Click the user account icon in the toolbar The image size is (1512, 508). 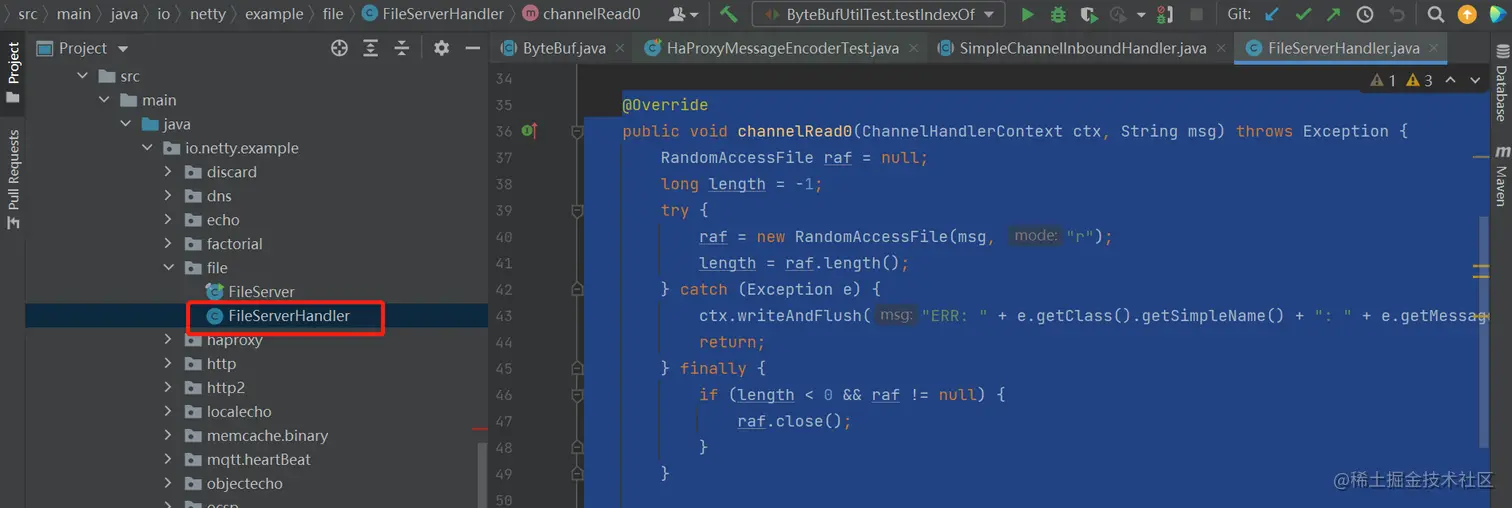(684, 14)
